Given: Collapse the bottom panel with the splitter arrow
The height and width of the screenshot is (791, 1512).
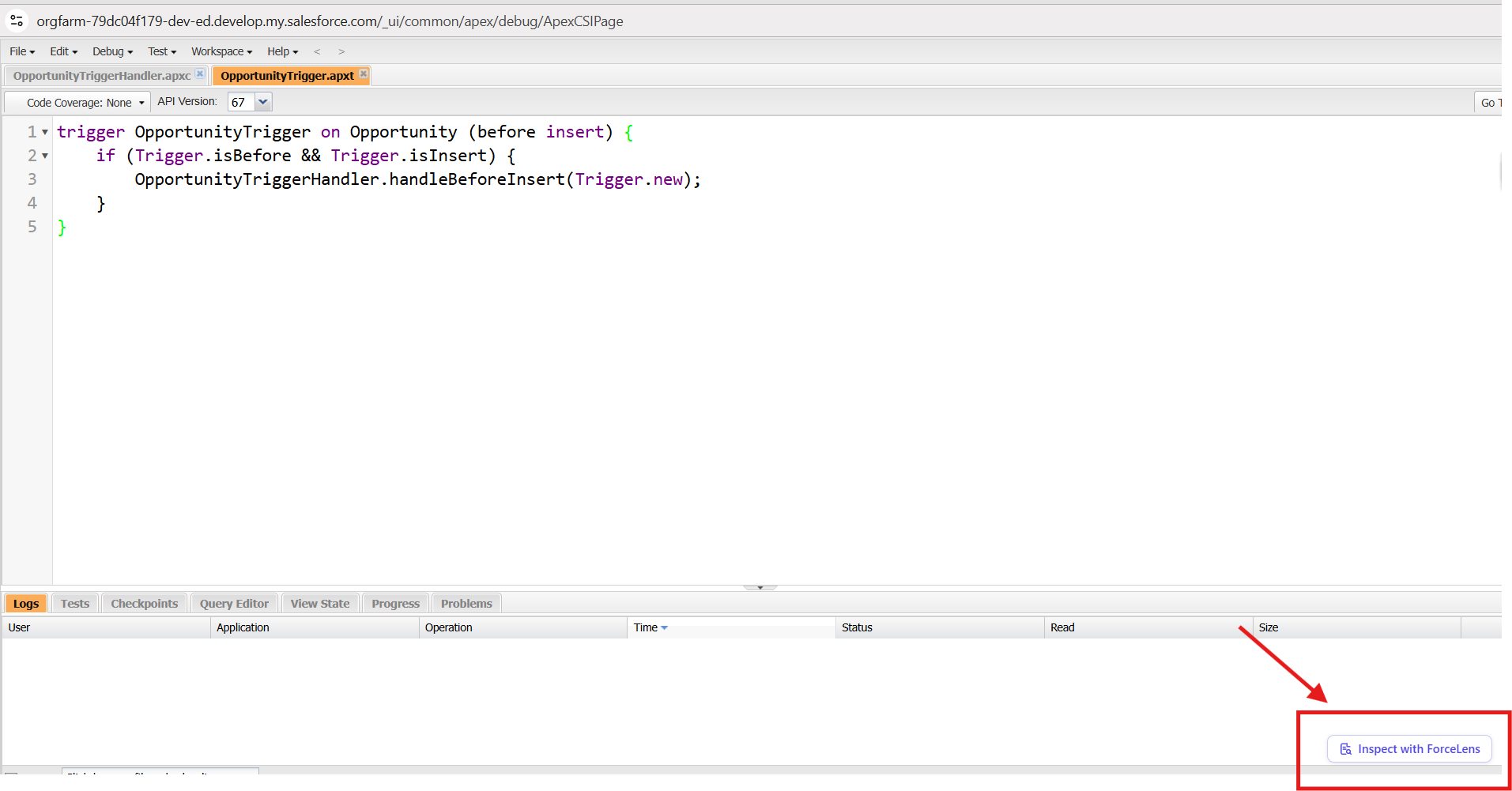Looking at the screenshot, I should [x=760, y=587].
